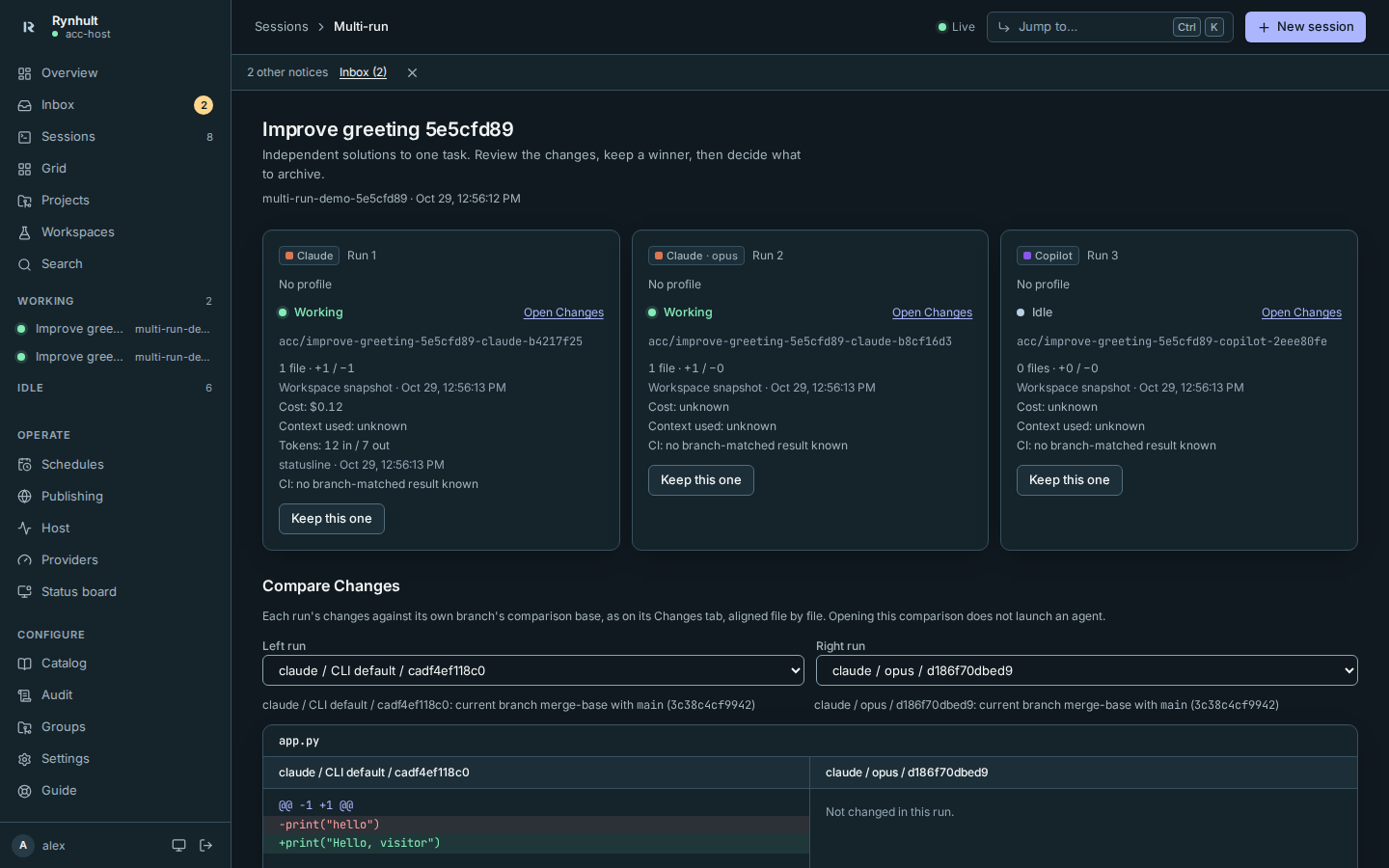
Task: Click the Status board icon
Action: (x=24, y=592)
